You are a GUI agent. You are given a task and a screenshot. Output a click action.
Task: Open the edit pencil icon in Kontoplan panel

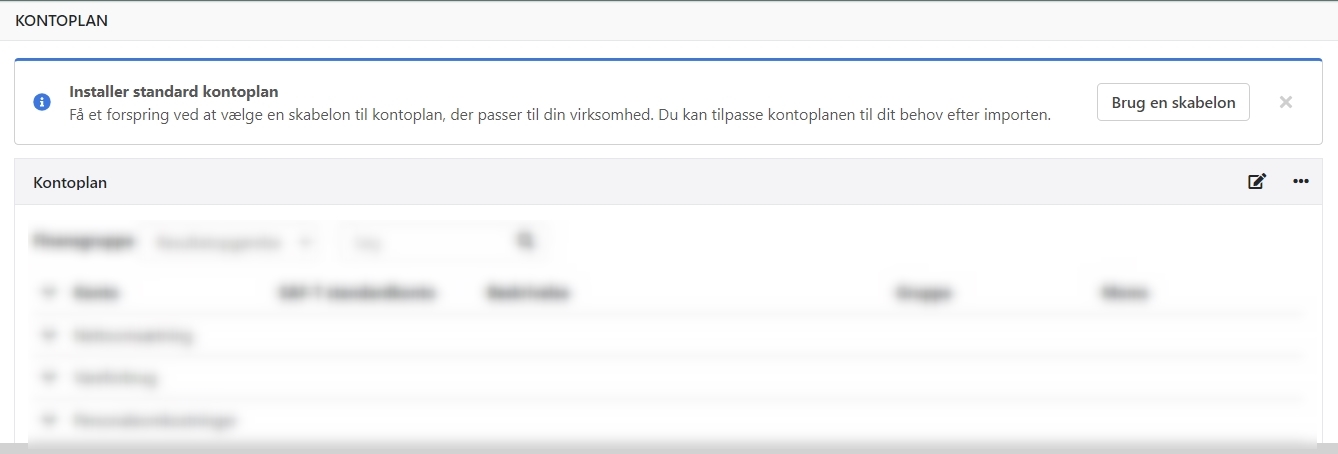pyautogui.click(x=1257, y=181)
